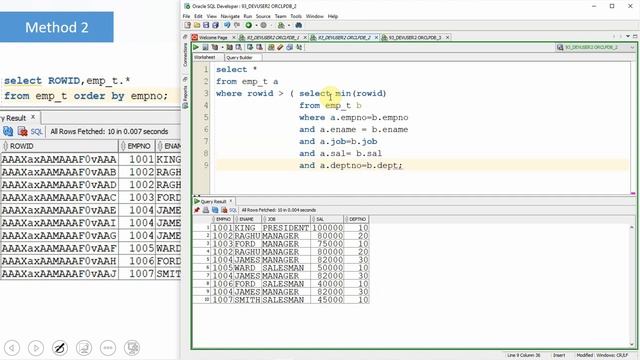Open the Reports side panel tab

tap(185, 94)
